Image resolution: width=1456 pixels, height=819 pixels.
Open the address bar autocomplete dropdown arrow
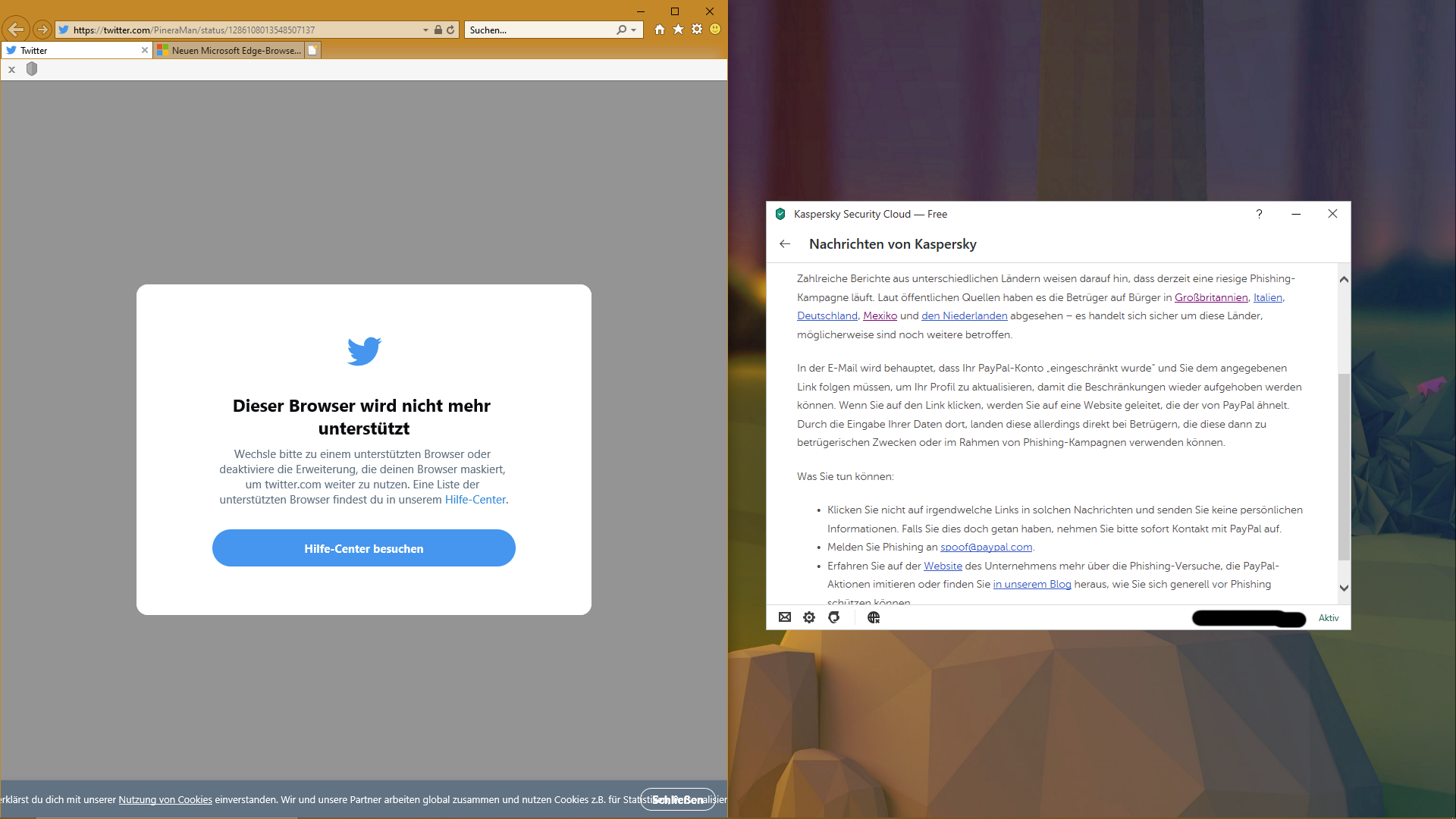(425, 30)
